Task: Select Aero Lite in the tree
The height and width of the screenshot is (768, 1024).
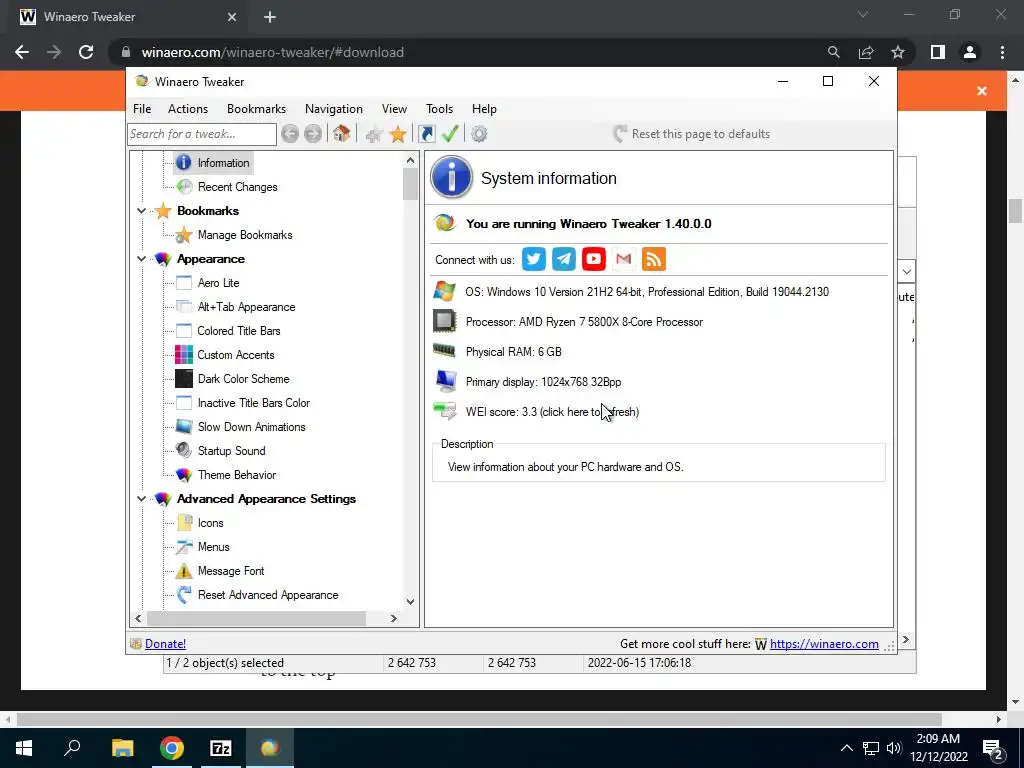Action: [x=219, y=283]
